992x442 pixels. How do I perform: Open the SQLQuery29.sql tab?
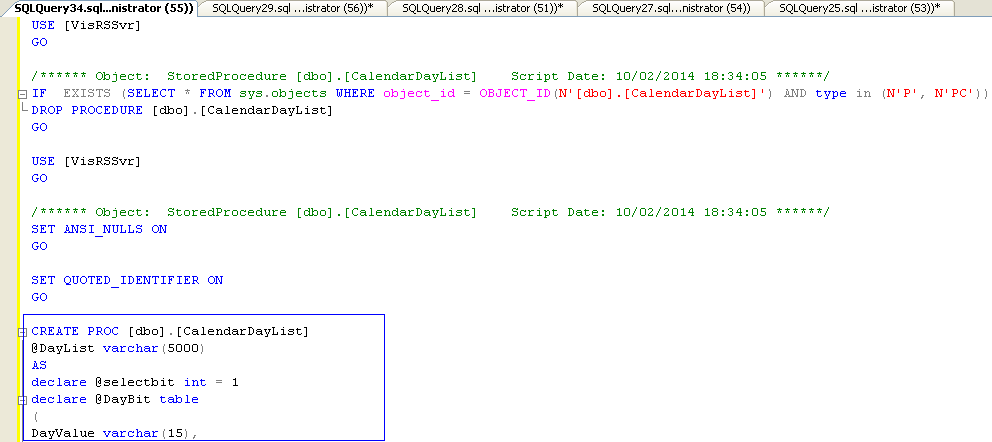tap(291, 8)
